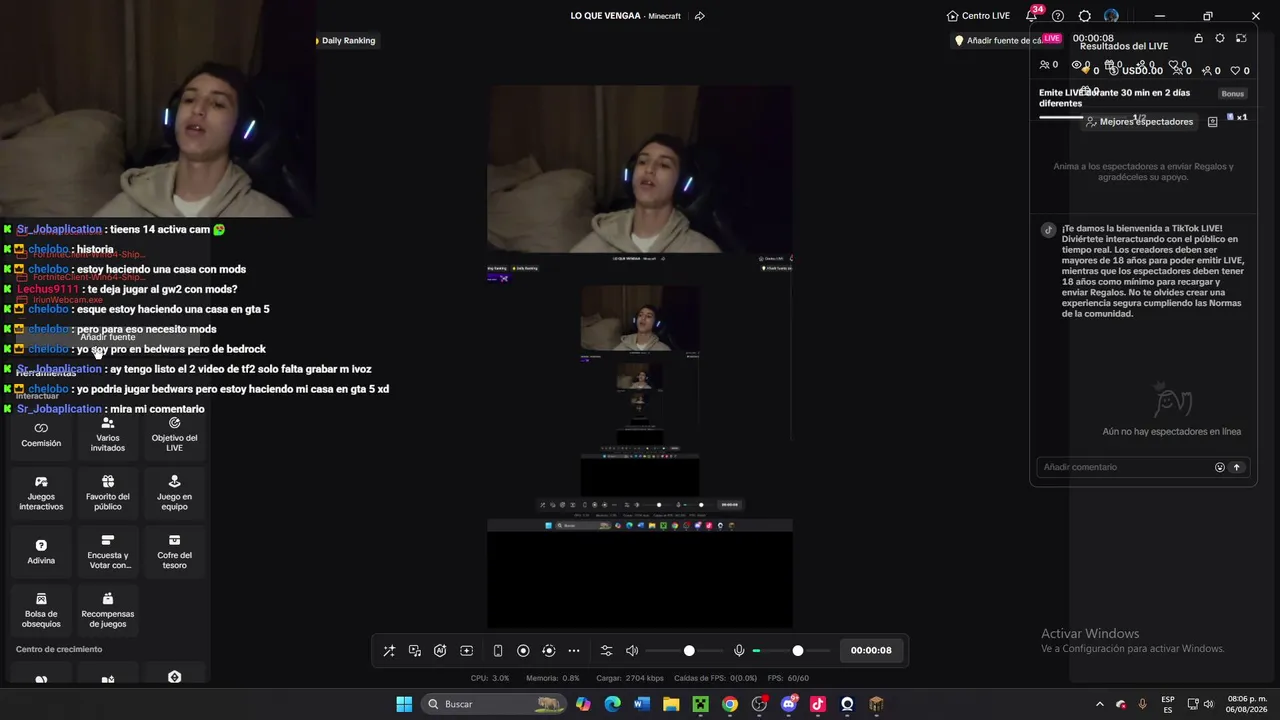Click chat message 'mira mi comentario'
The height and width of the screenshot is (720, 1280).
click(x=104, y=409)
